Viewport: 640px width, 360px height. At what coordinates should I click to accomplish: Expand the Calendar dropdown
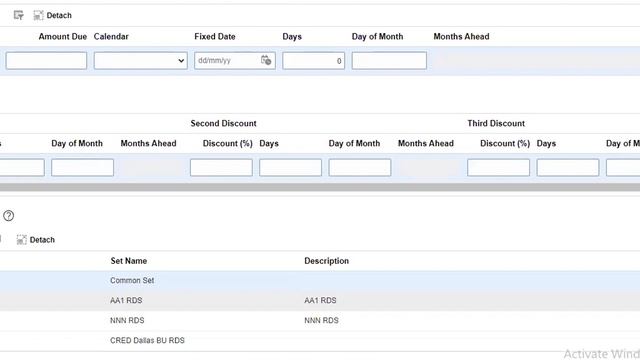[140, 60]
